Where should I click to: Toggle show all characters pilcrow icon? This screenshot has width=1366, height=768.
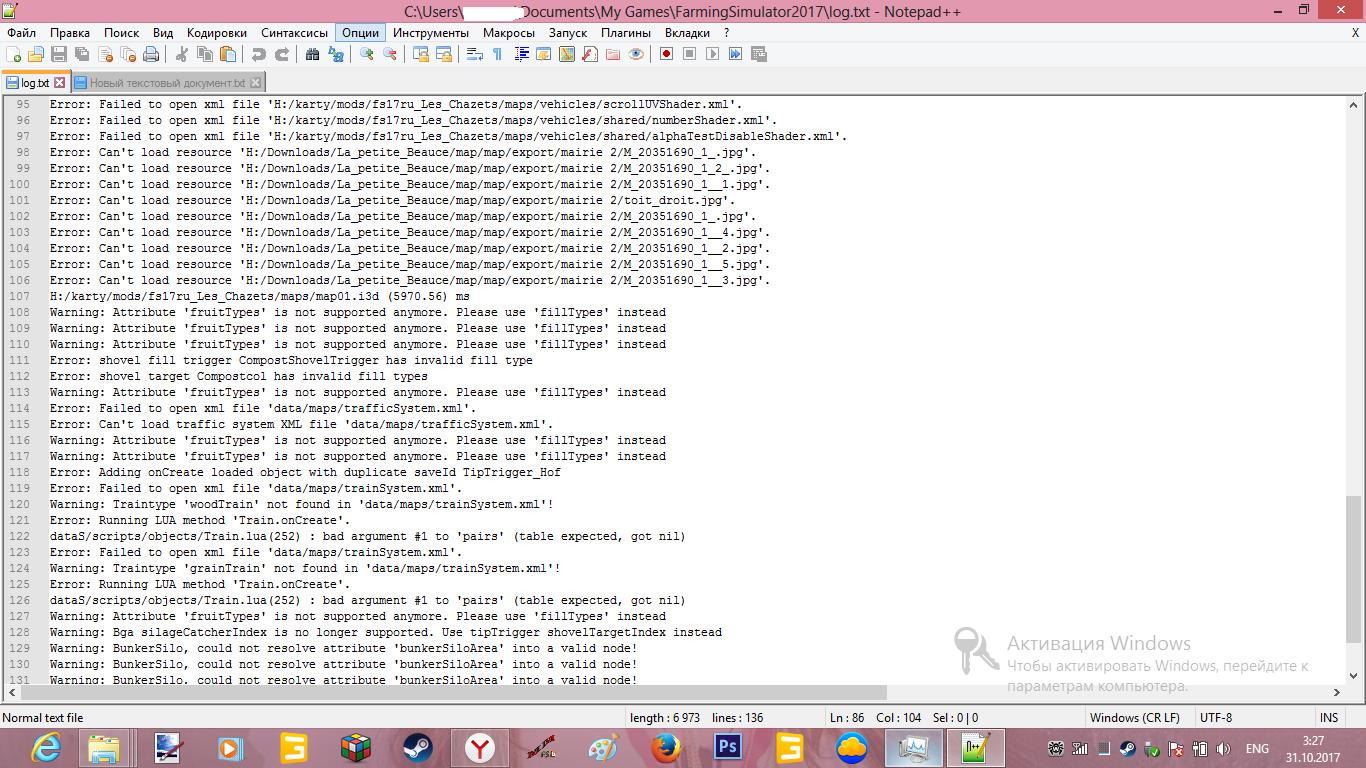click(497, 54)
